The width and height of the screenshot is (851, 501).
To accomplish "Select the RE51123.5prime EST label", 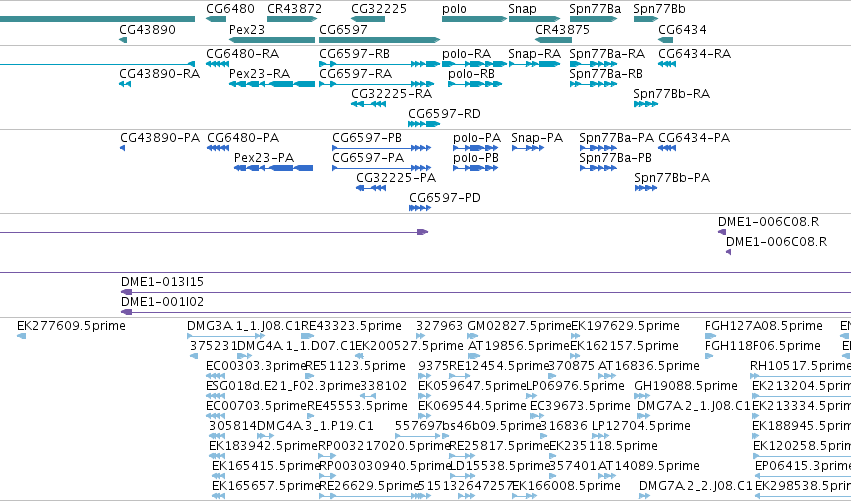I will 355,366.
